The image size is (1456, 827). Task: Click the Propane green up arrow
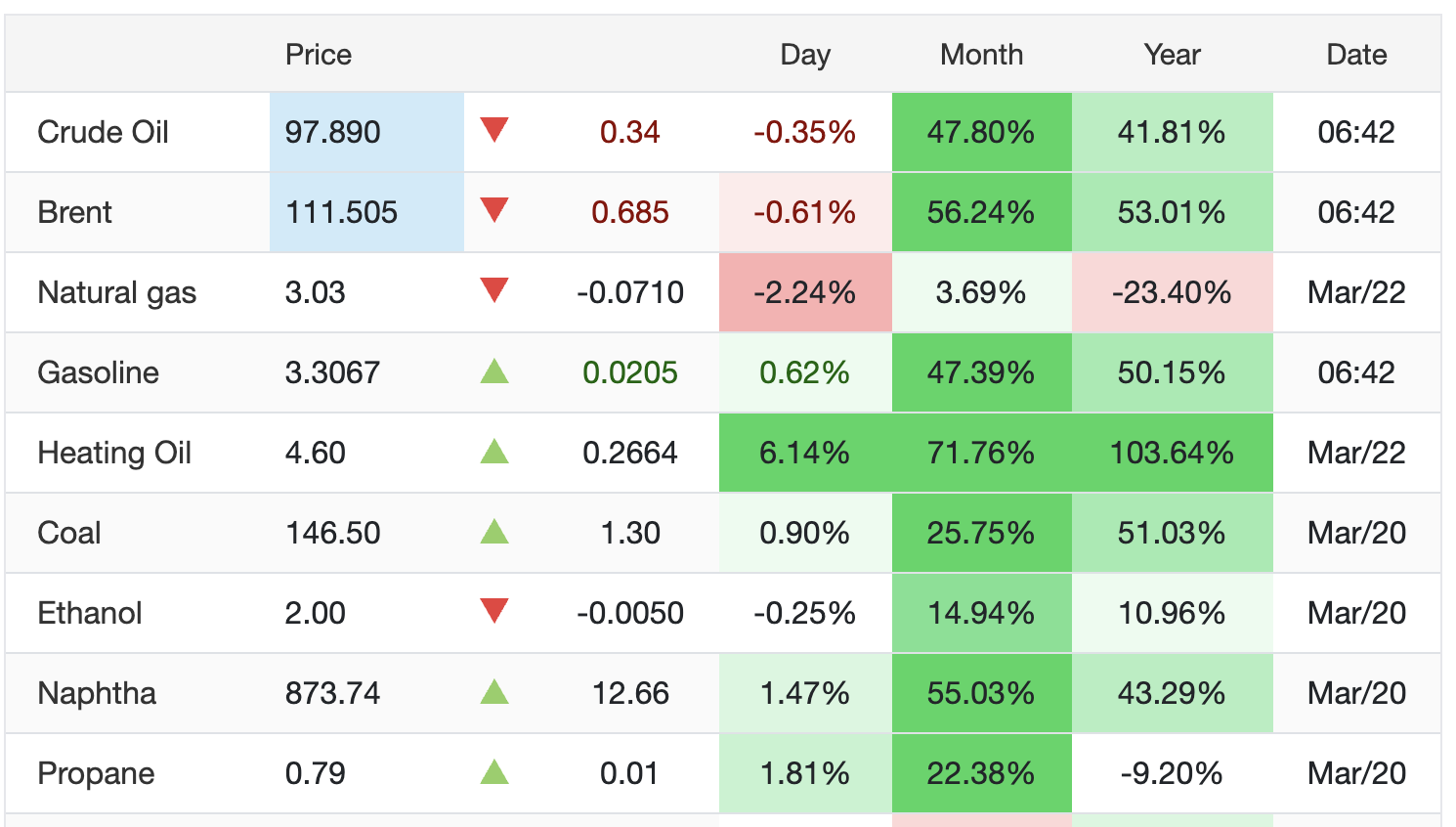[x=494, y=772]
